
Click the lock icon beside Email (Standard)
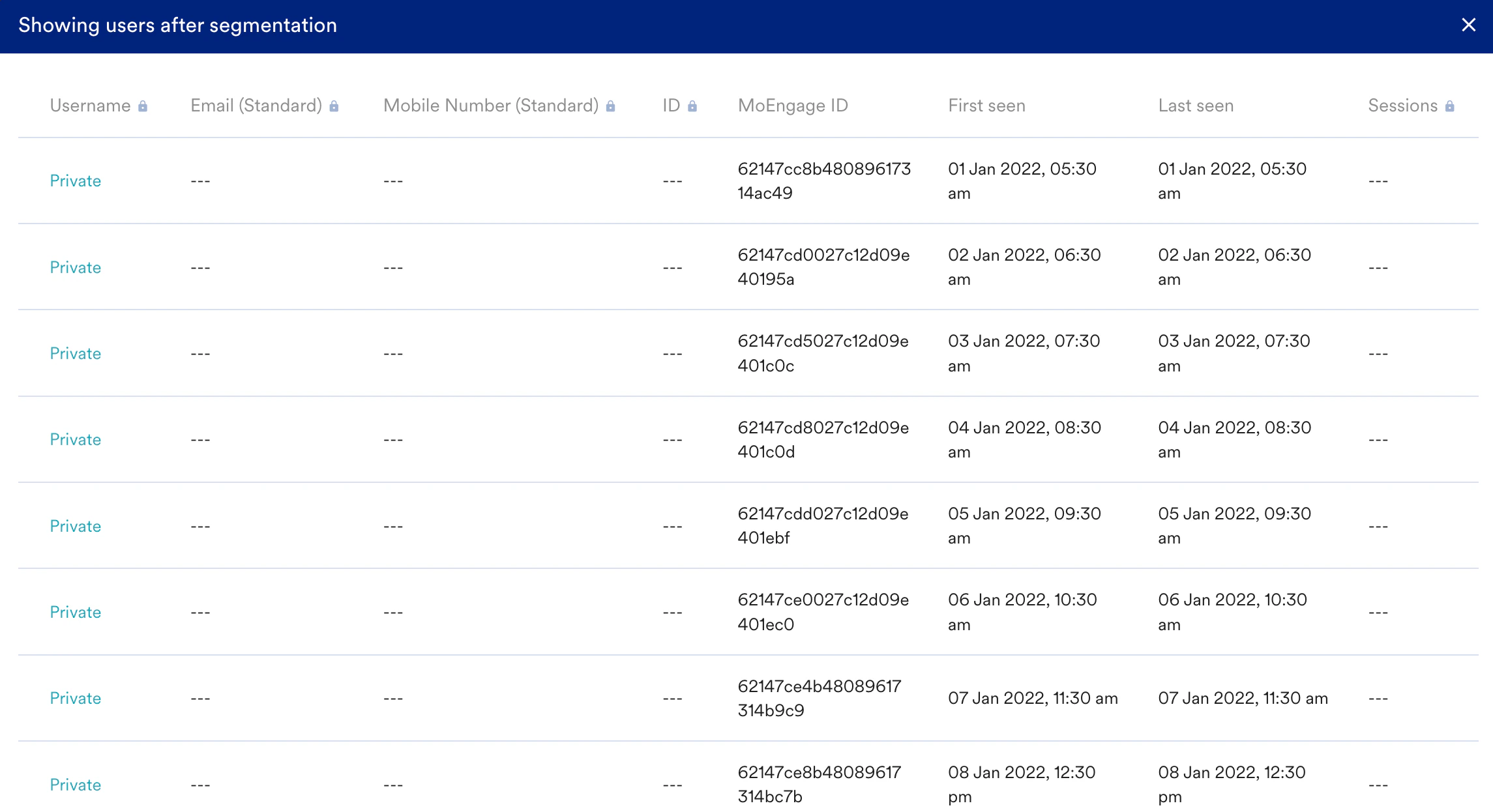click(334, 106)
